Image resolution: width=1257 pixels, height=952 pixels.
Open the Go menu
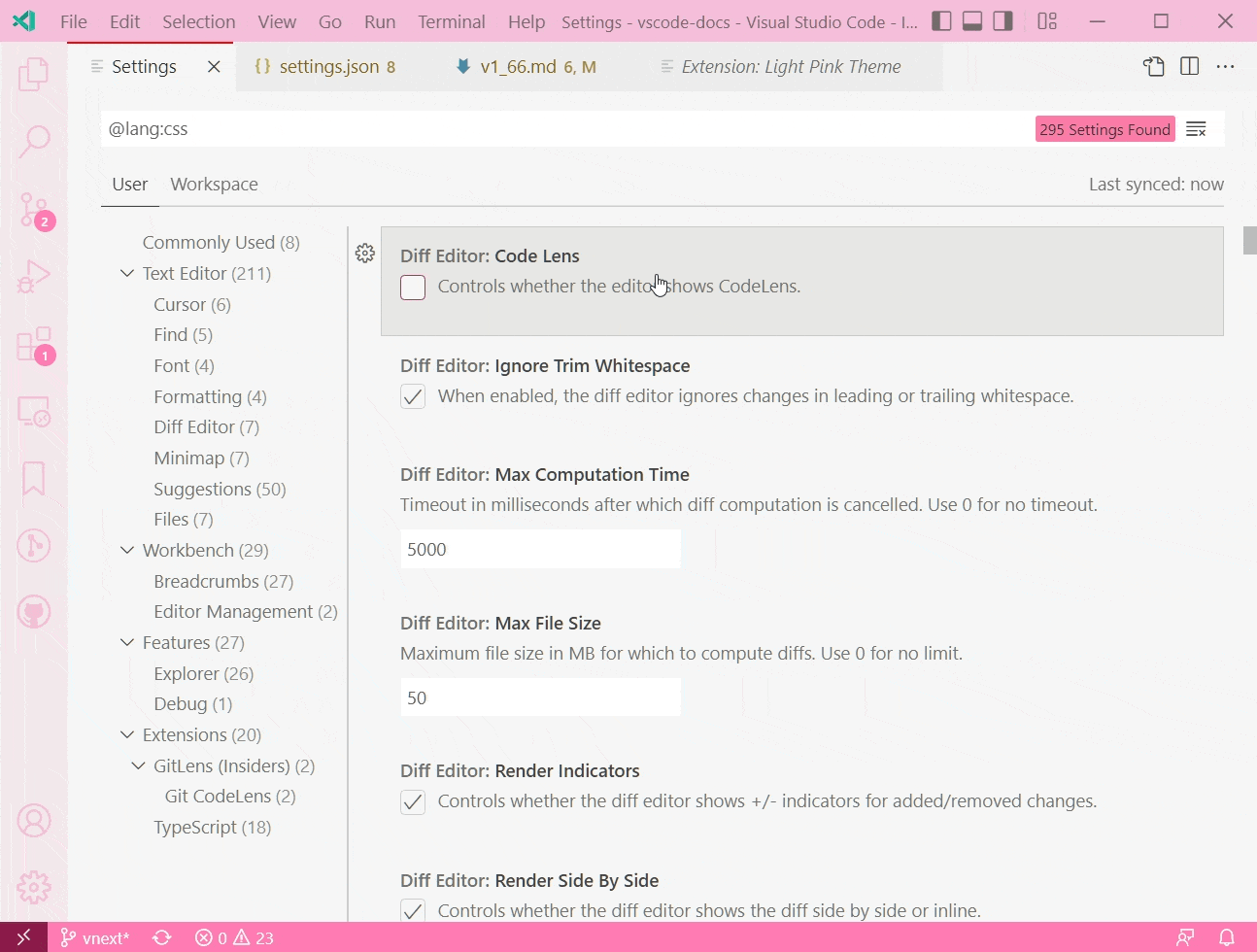point(330,21)
